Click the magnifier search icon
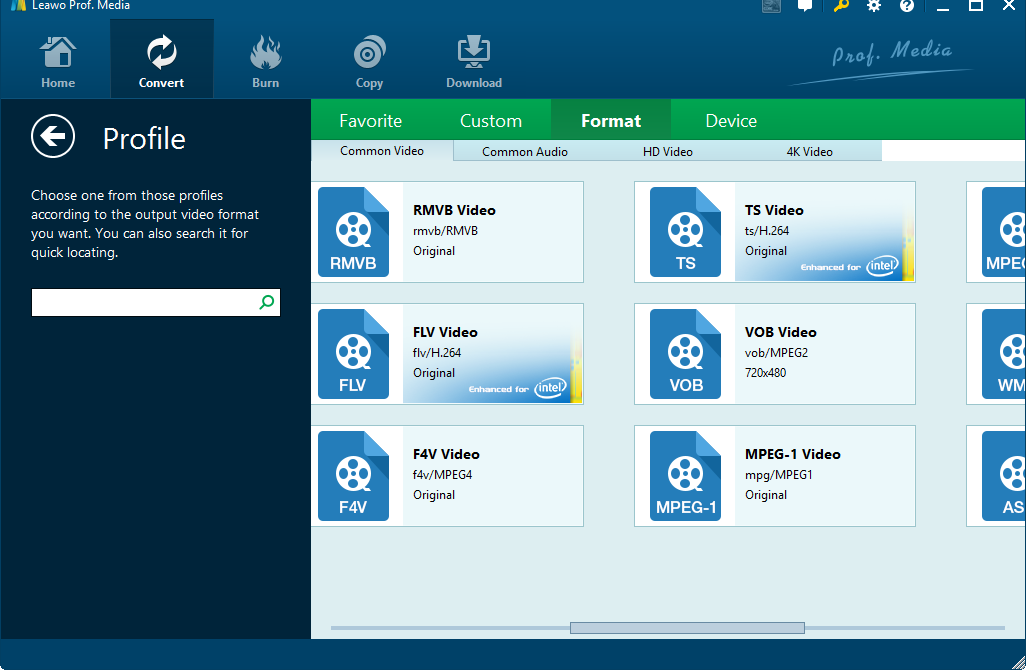Image resolution: width=1026 pixels, height=670 pixels. tap(267, 302)
